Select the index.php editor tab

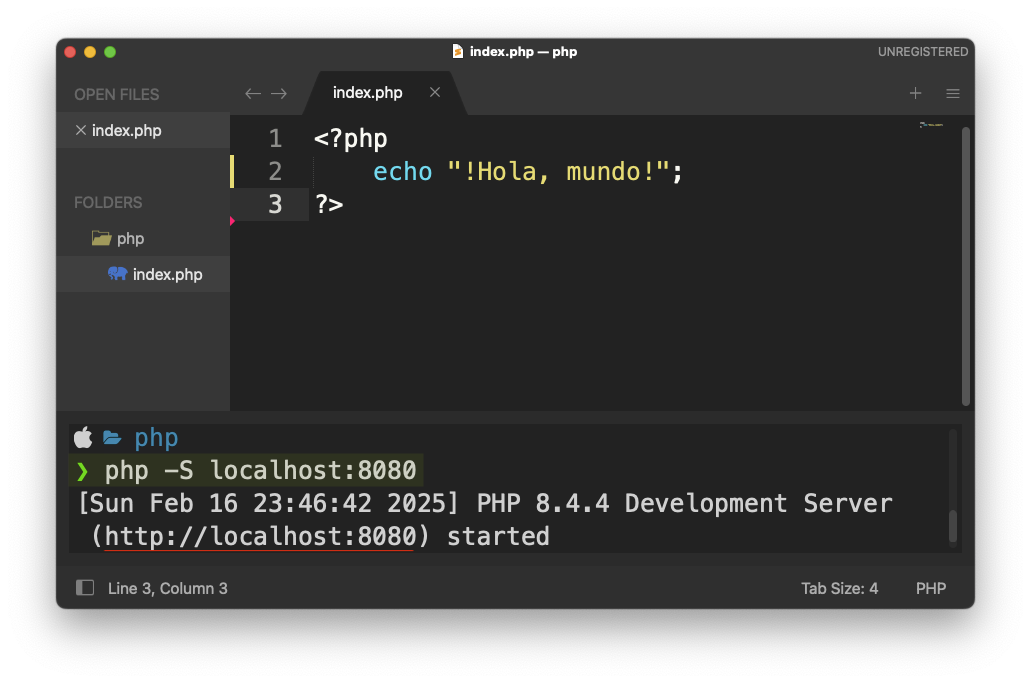point(368,93)
